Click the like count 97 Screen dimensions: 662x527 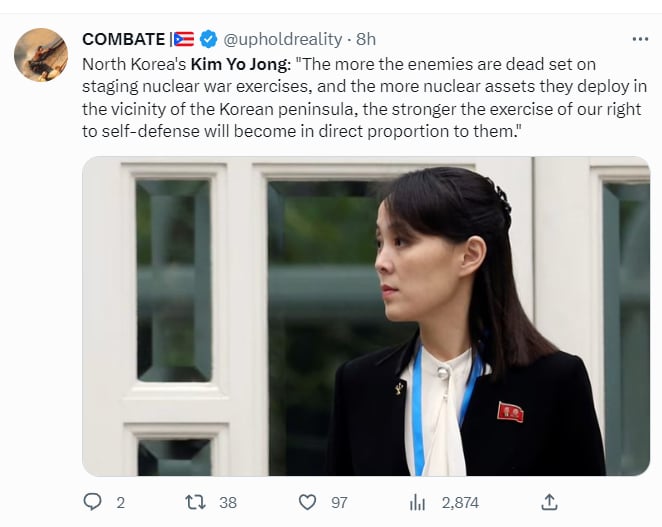(x=339, y=503)
